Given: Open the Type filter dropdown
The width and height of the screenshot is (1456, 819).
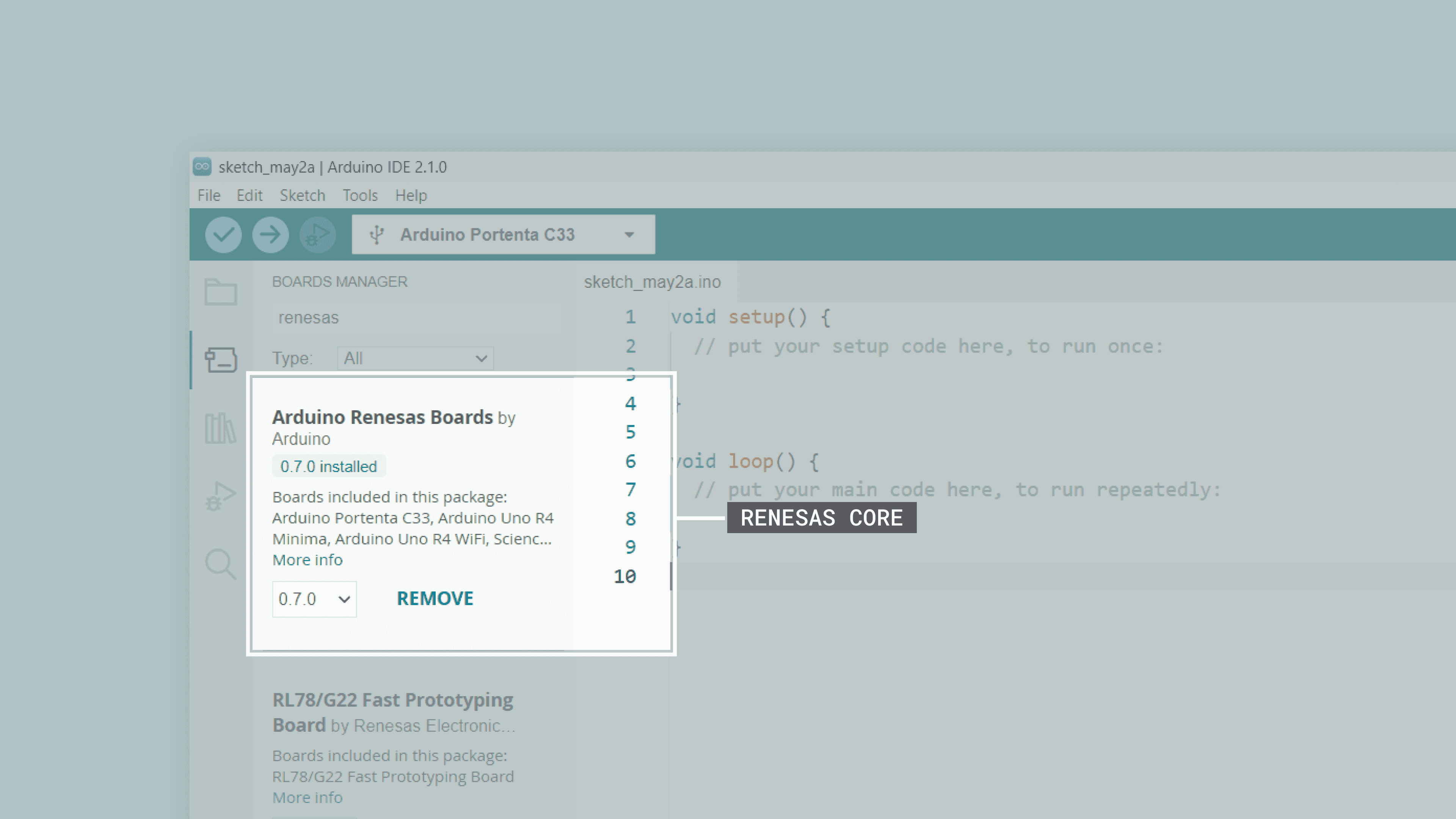Looking at the screenshot, I should [416, 358].
